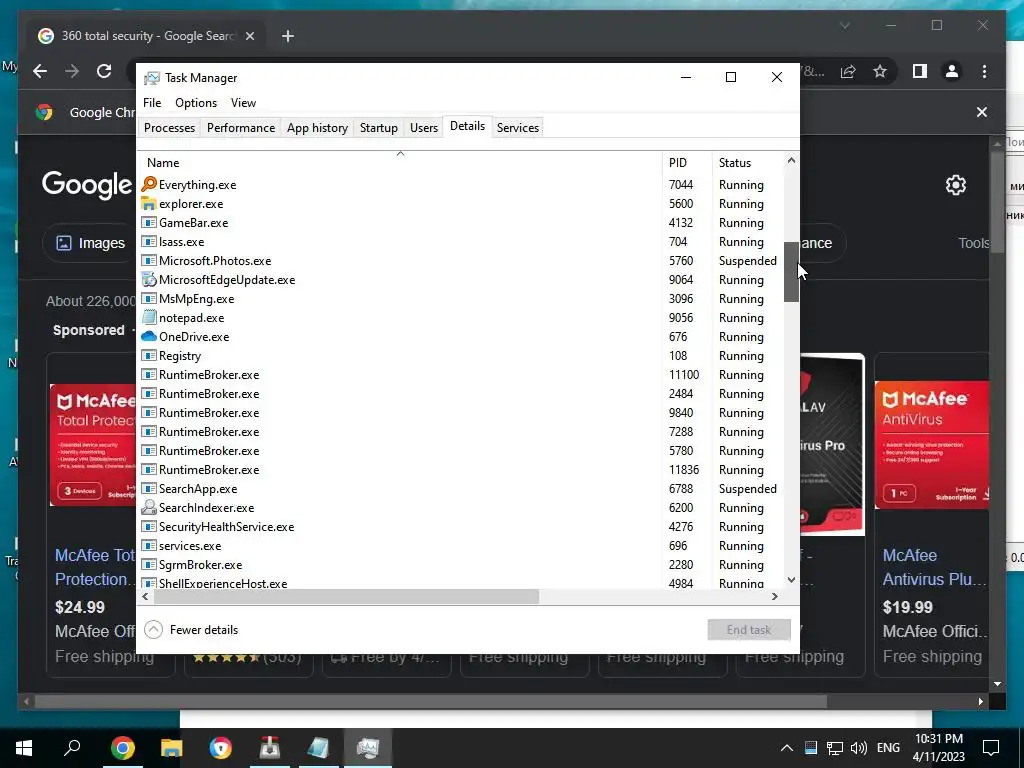The height and width of the screenshot is (768, 1024).
Task: Sort processes by Name column header
Action: pos(400,163)
